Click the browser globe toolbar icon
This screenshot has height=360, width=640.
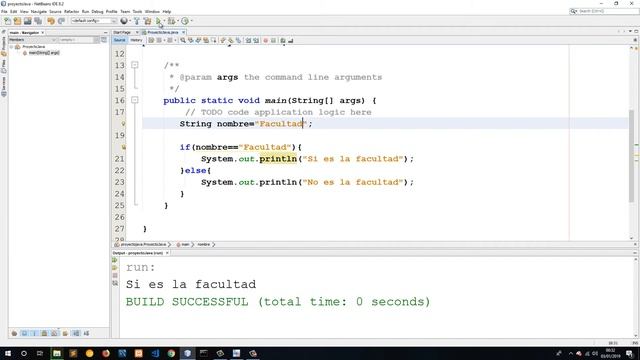[124, 21]
